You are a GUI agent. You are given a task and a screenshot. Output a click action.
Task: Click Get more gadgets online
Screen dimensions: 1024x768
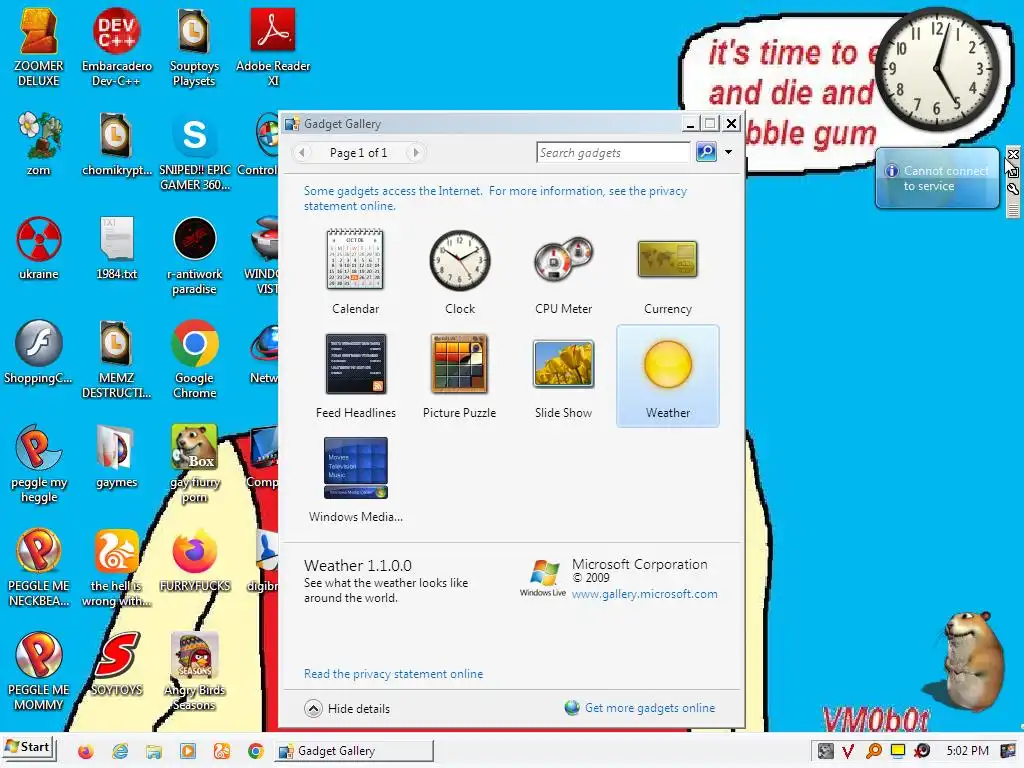640,707
